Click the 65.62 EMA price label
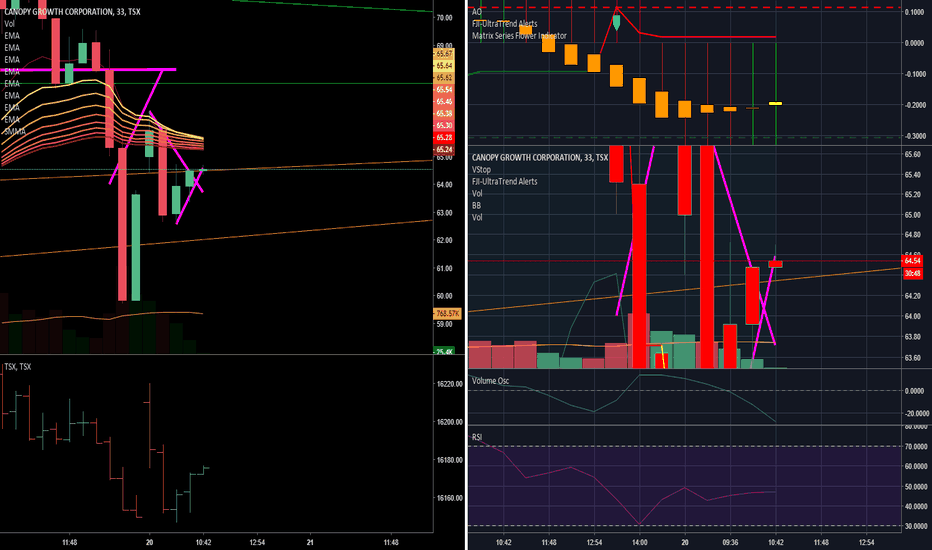Viewport: 932px width, 550px height. 444,77
